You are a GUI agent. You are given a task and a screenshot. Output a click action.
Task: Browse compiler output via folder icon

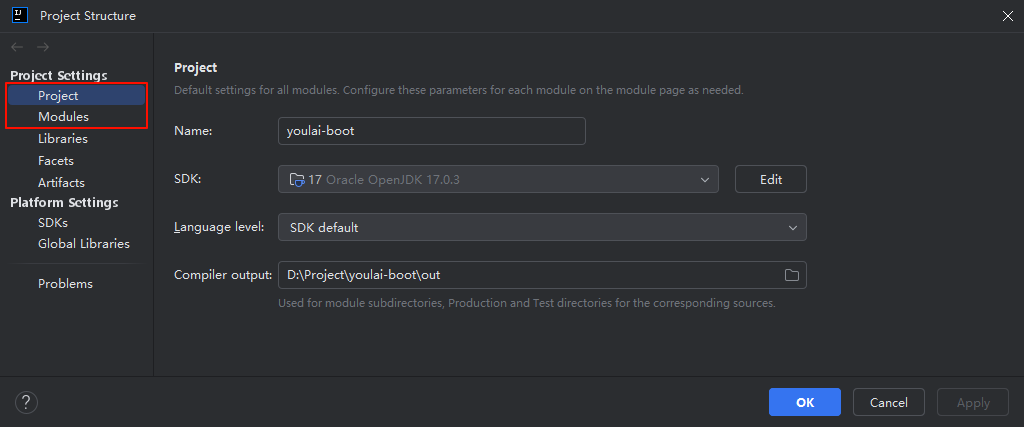pyautogui.click(x=792, y=275)
